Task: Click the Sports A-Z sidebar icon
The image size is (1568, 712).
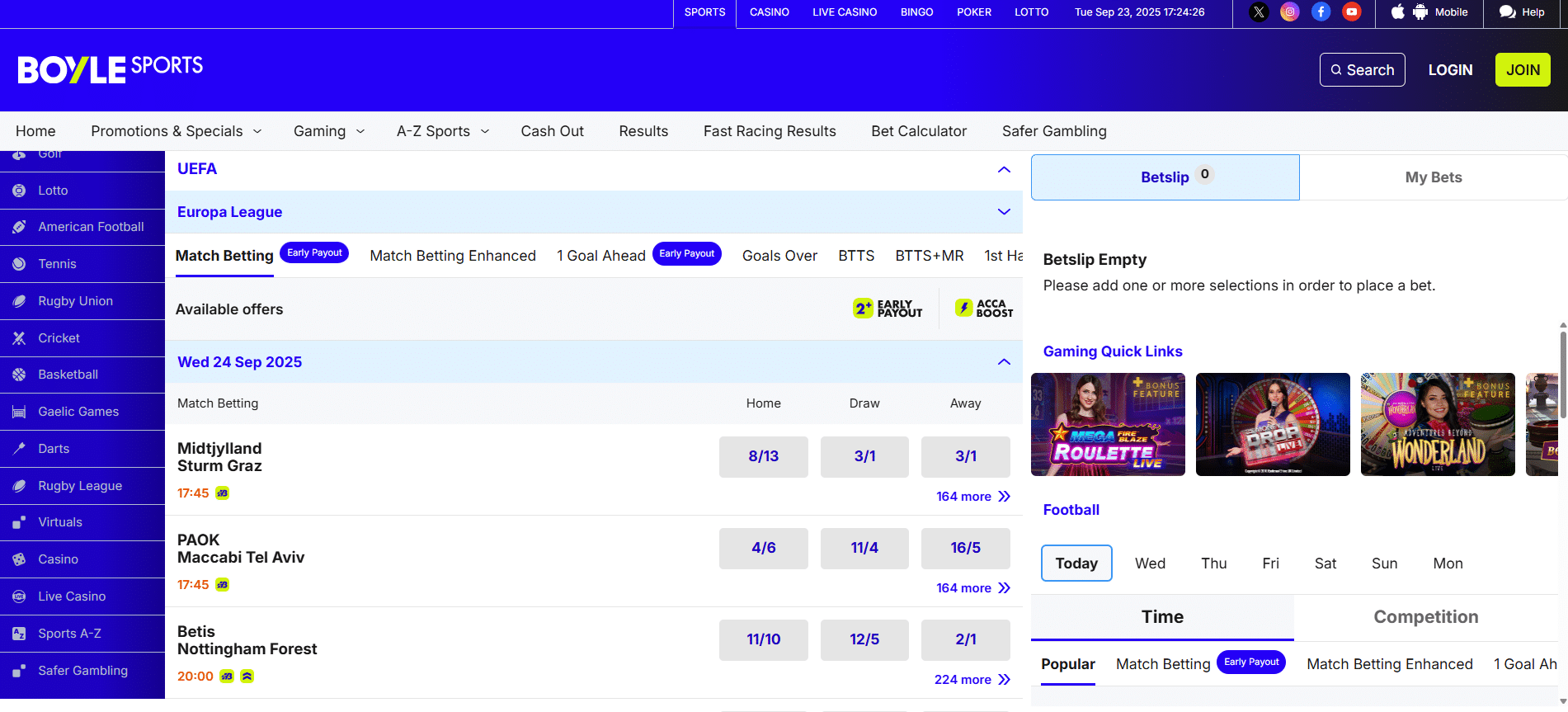Action: 19,634
